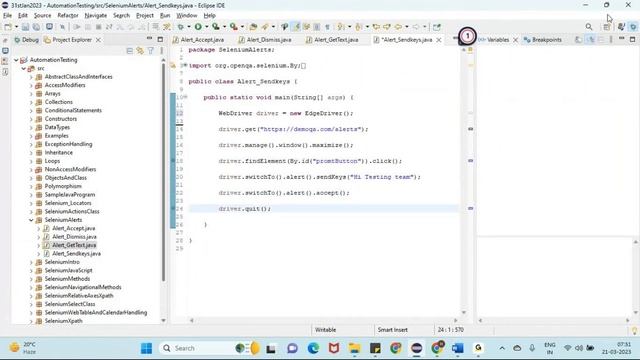The height and width of the screenshot is (360, 640).
Task: Click the global search magnifier icon
Action: (589, 27)
